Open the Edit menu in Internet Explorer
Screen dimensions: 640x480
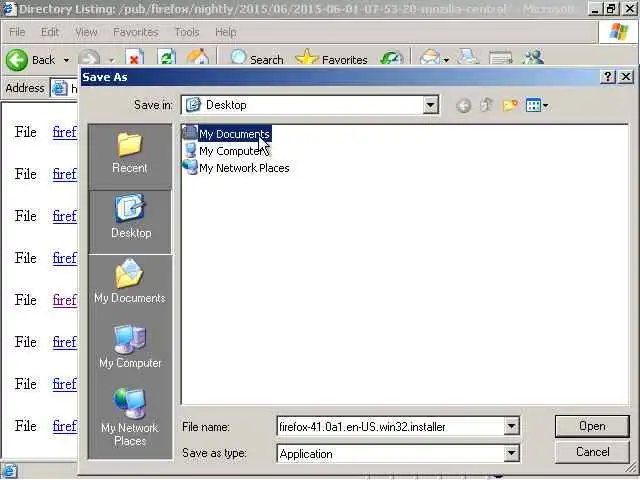(x=50, y=32)
